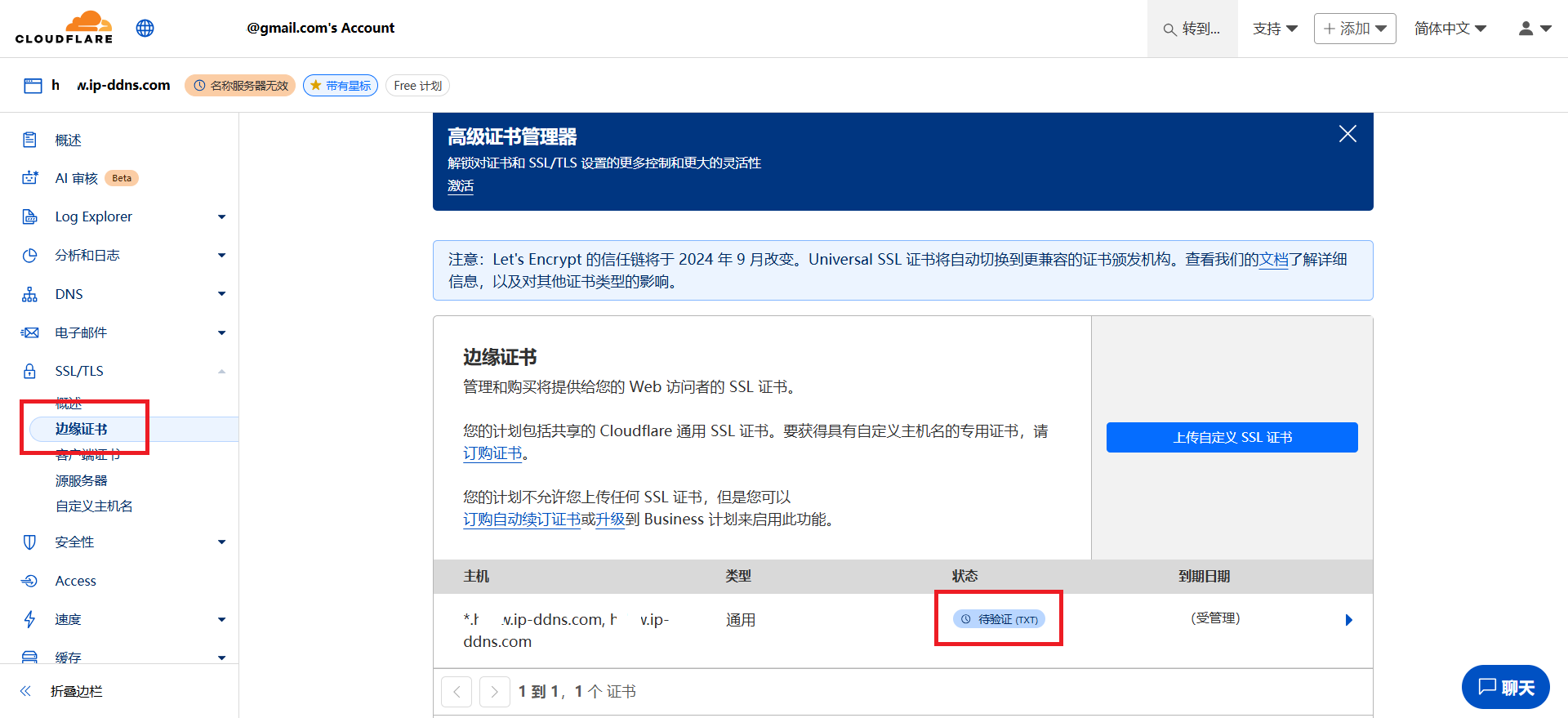Expand the DNS sidebar section
This screenshot has width=1568, height=718.
tap(221, 294)
